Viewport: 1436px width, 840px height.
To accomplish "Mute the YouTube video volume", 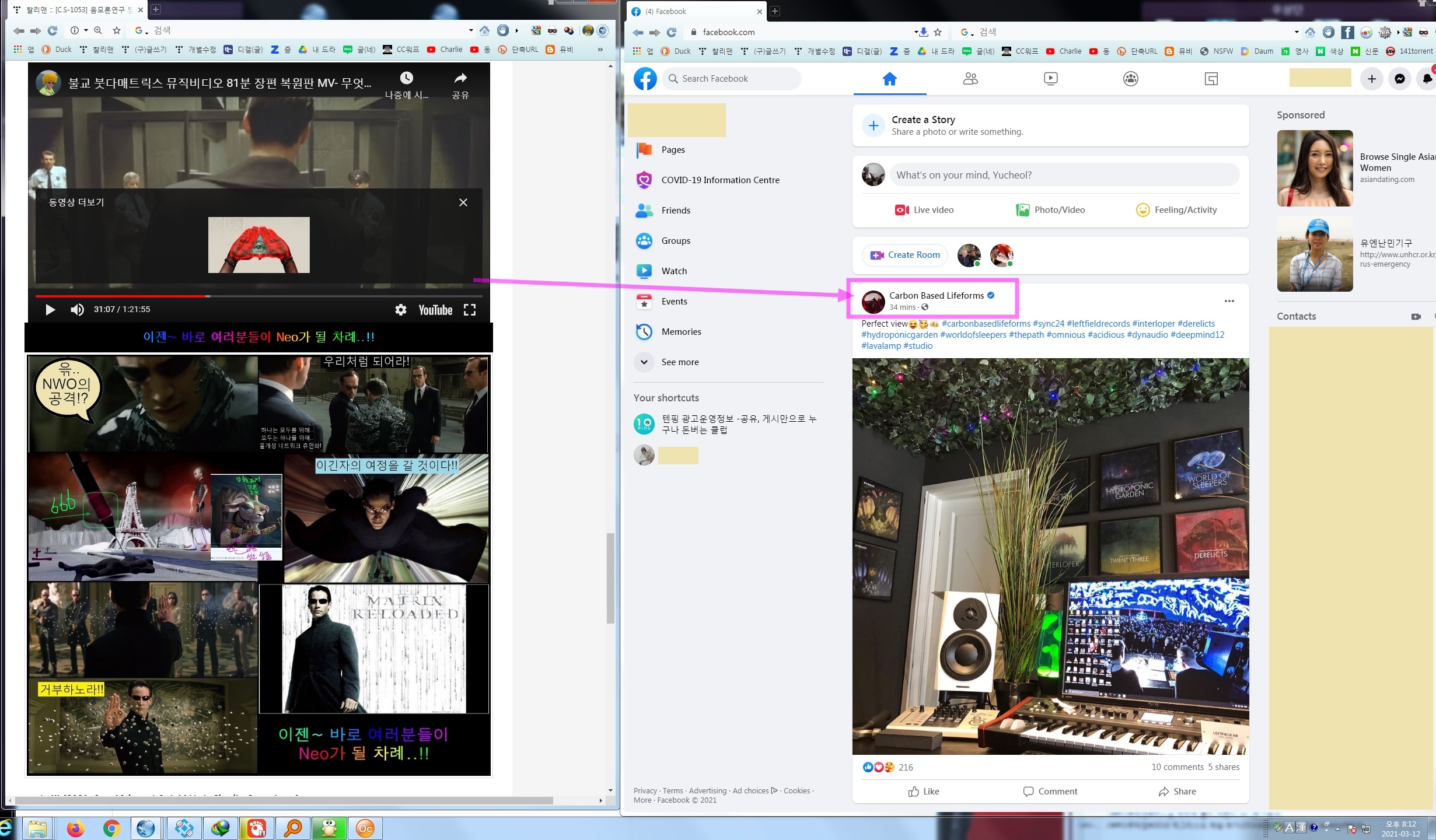I will 77,310.
